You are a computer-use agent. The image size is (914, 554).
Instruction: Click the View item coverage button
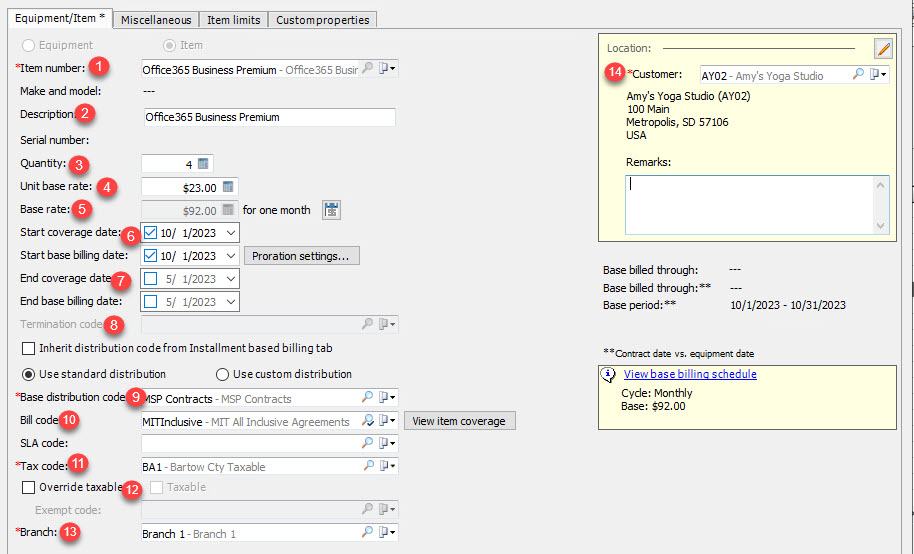click(x=459, y=421)
